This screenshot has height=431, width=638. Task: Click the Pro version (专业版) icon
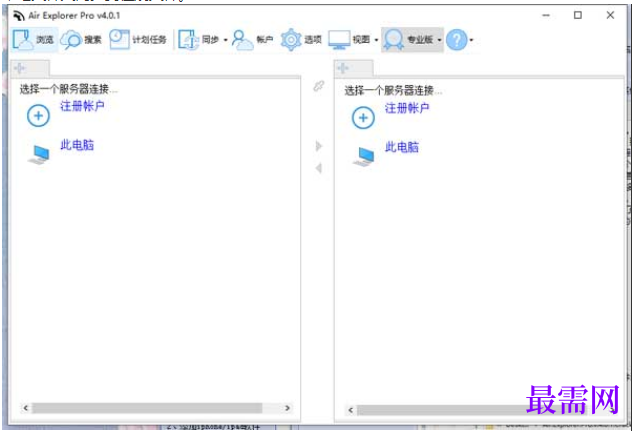coord(393,39)
